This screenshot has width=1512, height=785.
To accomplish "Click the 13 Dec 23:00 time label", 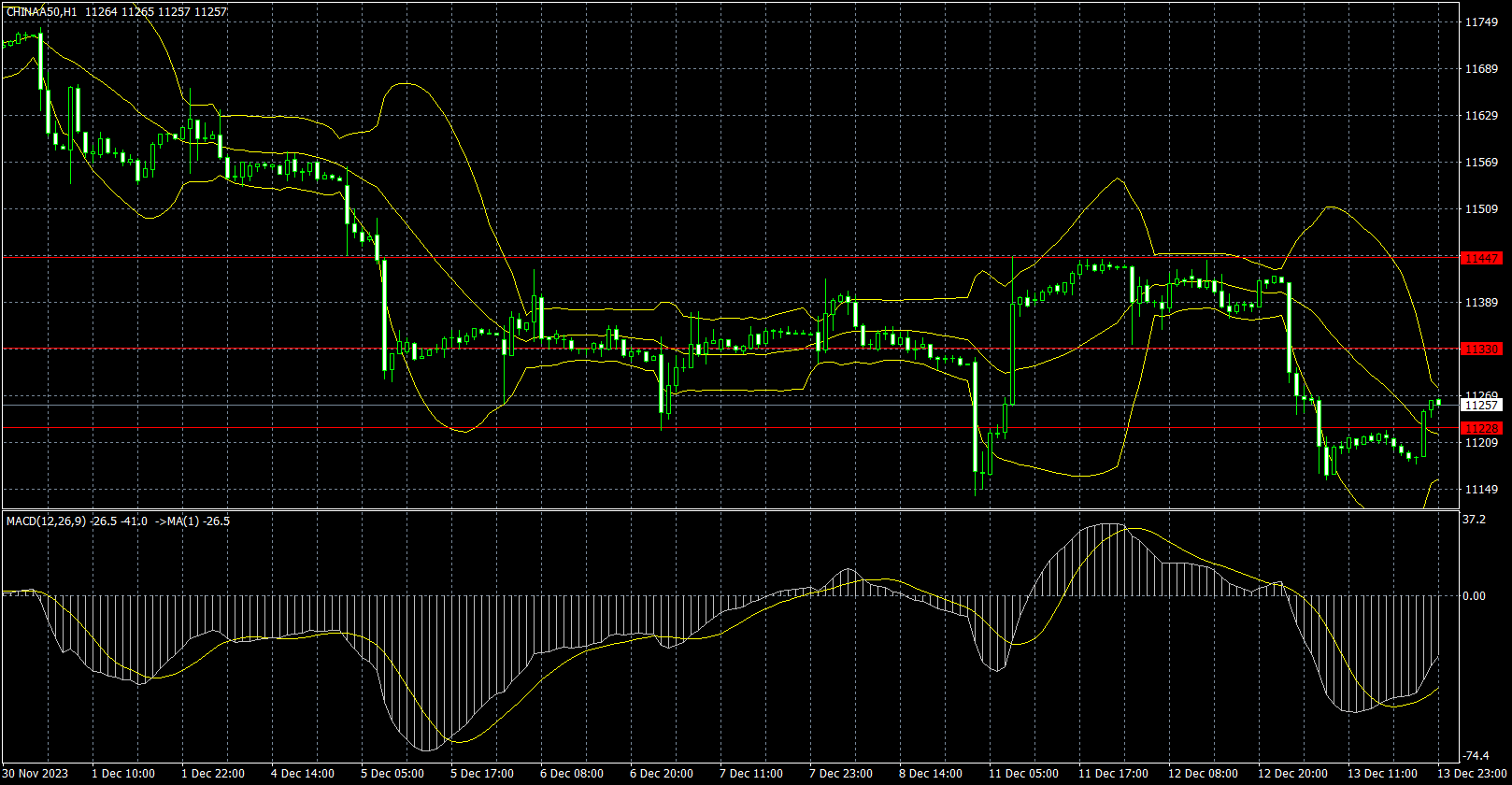I will click(x=1472, y=773).
